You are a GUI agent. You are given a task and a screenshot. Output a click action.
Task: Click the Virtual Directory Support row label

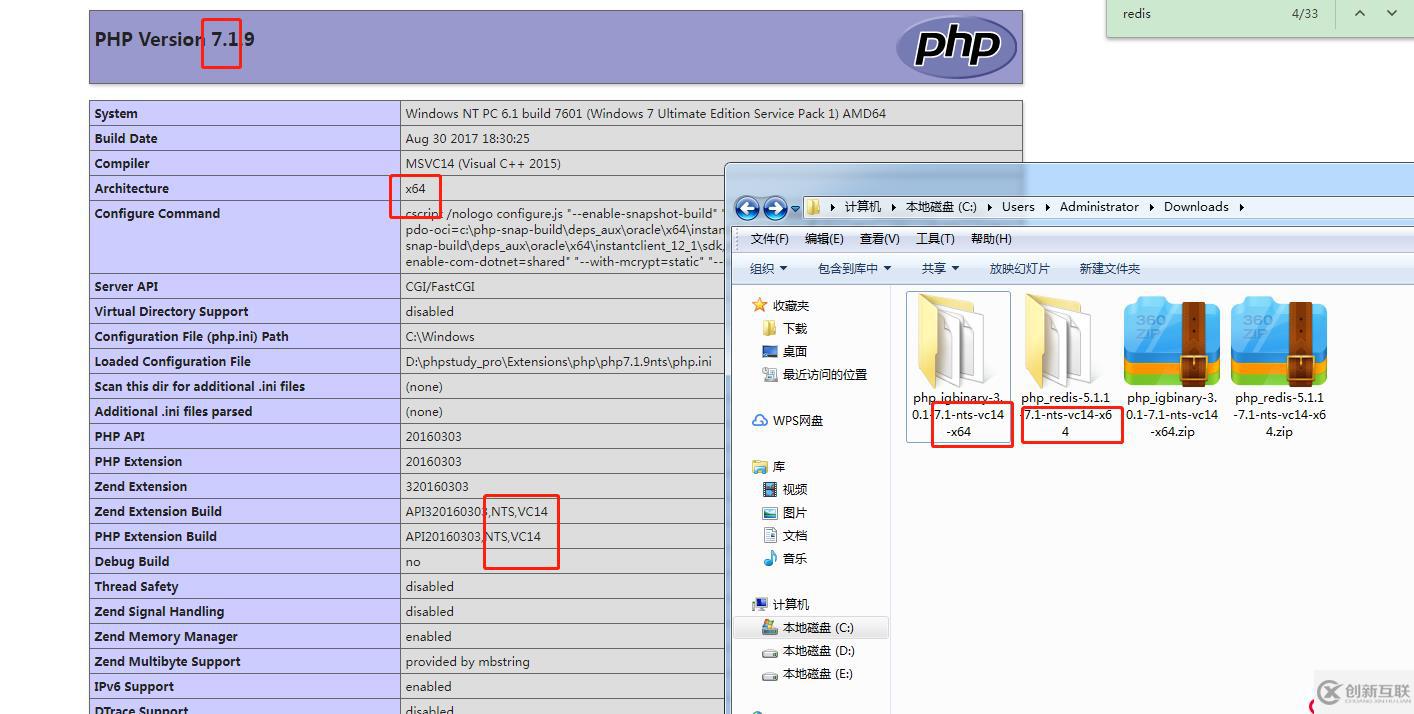(171, 311)
